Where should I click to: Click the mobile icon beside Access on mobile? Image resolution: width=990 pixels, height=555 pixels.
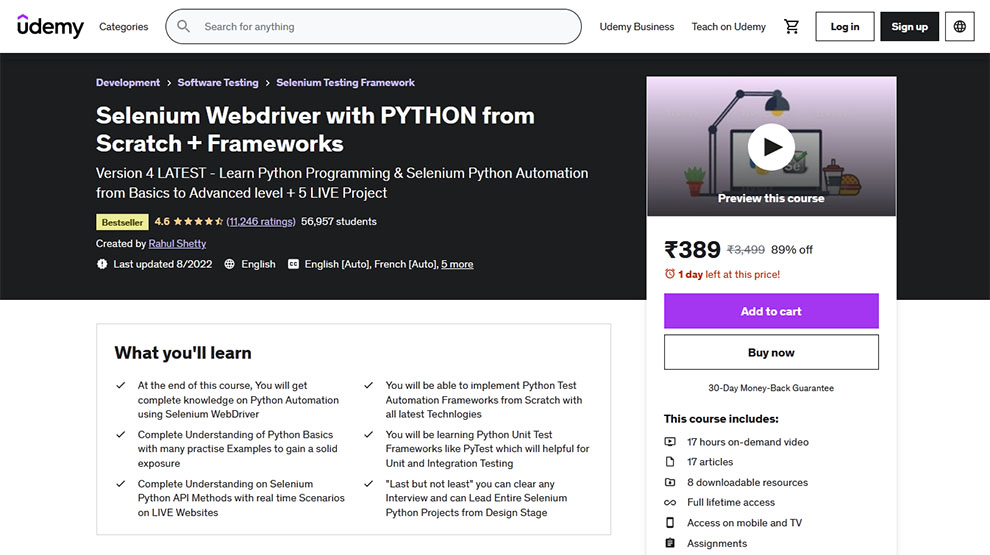coord(670,523)
